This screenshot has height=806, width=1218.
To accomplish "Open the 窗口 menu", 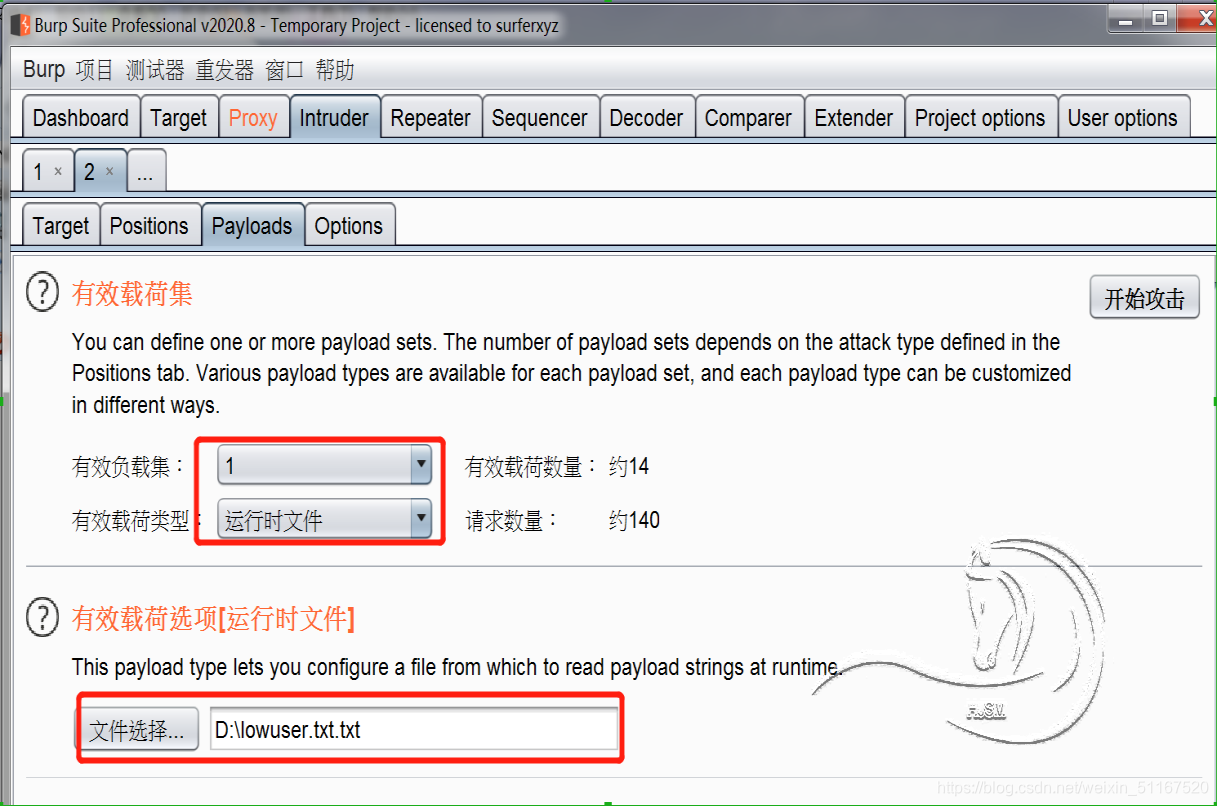I will pos(285,70).
